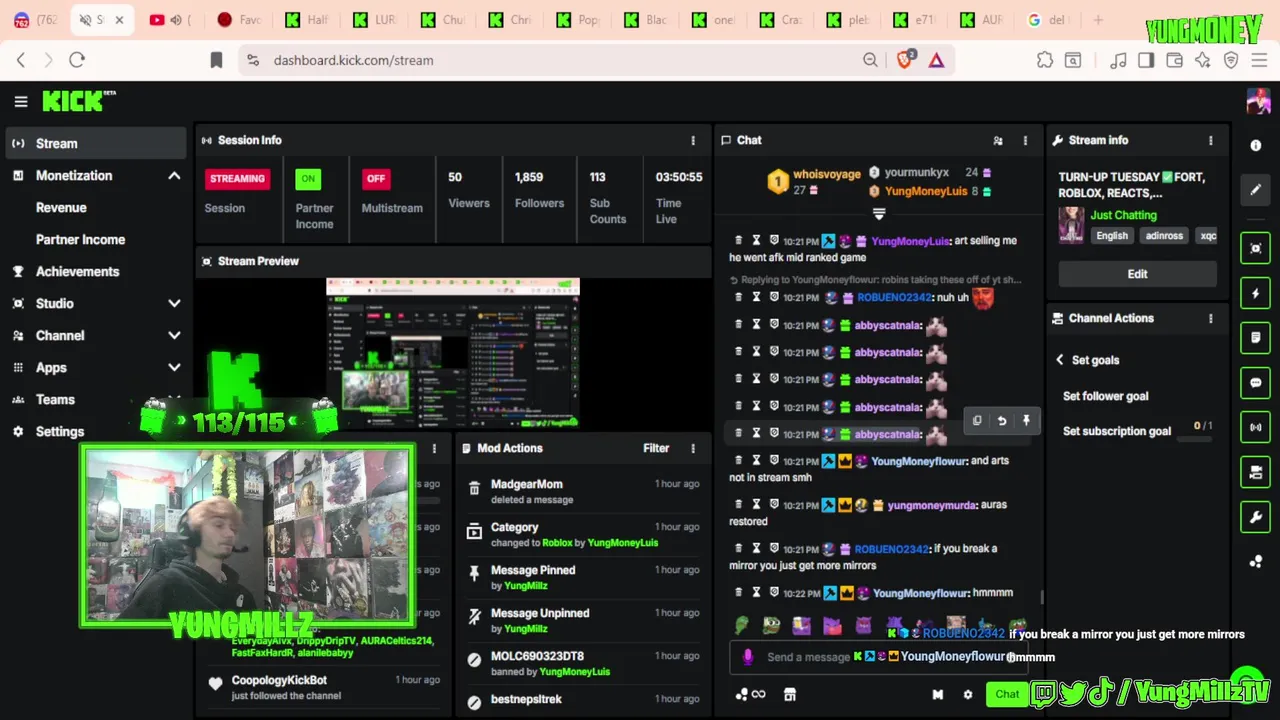1280x720 pixels.
Task: Click the 'MadgearMom' mod action entry
Action: 584,491
